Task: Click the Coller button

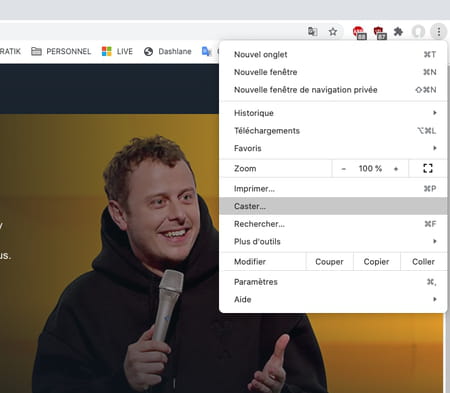Action: (423, 262)
